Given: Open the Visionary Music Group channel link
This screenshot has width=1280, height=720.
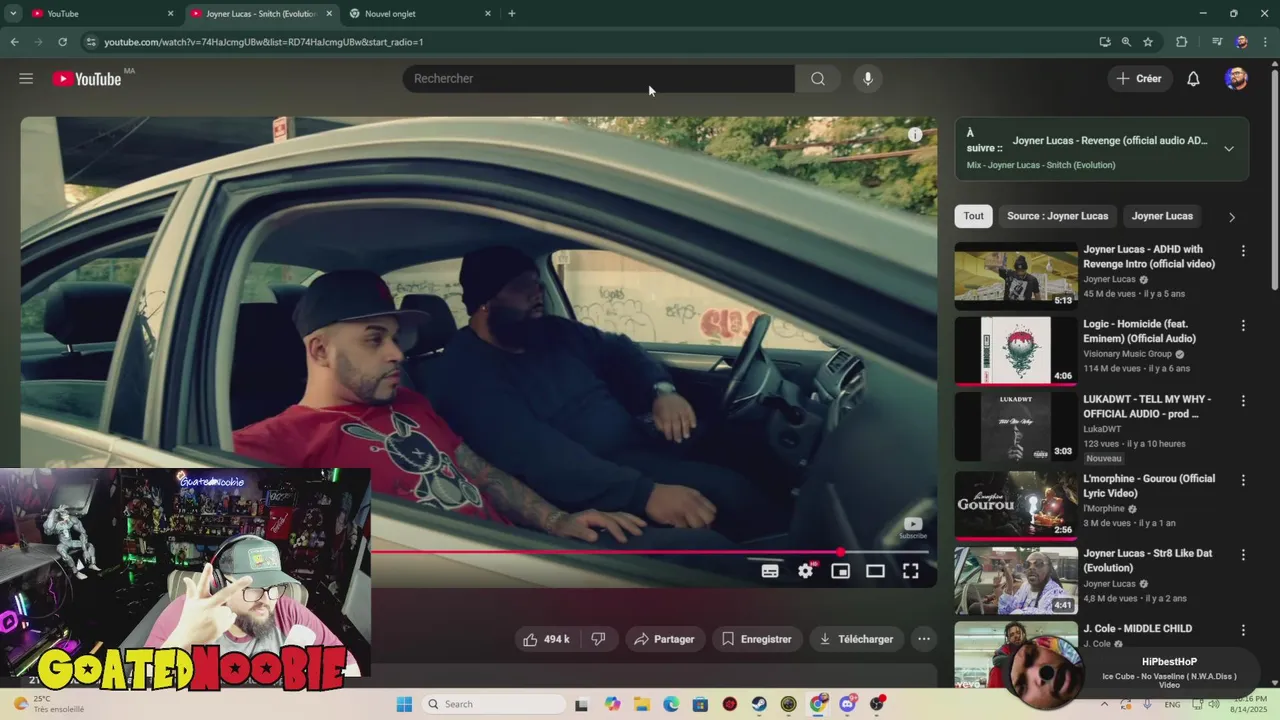Looking at the screenshot, I should point(1127,354).
